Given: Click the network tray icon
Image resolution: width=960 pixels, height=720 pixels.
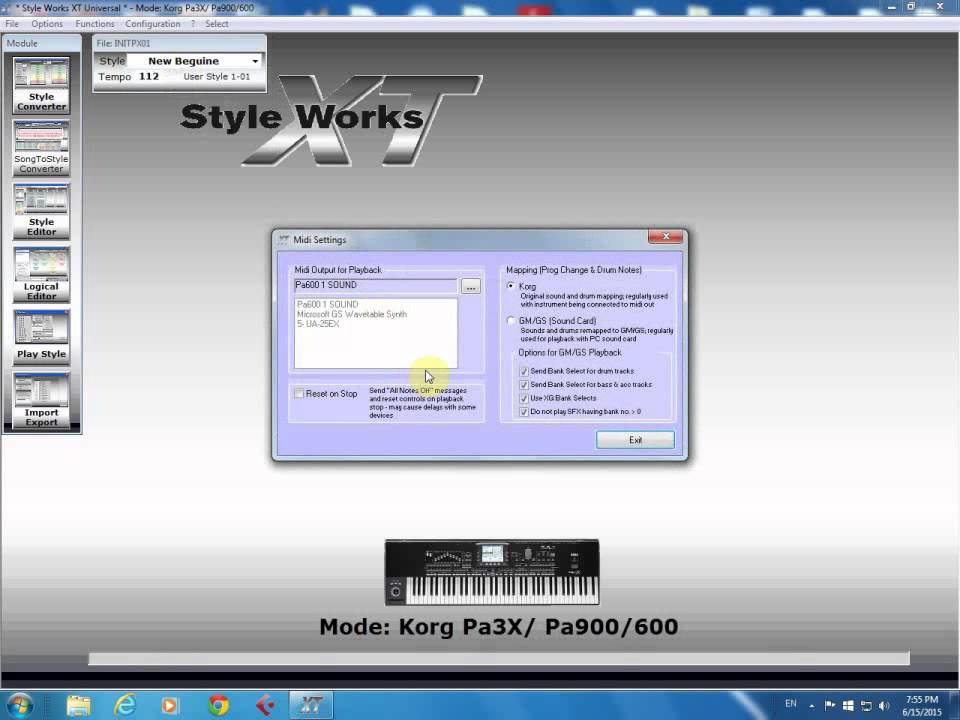Looking at the screenshot, I should pos(866,705).
